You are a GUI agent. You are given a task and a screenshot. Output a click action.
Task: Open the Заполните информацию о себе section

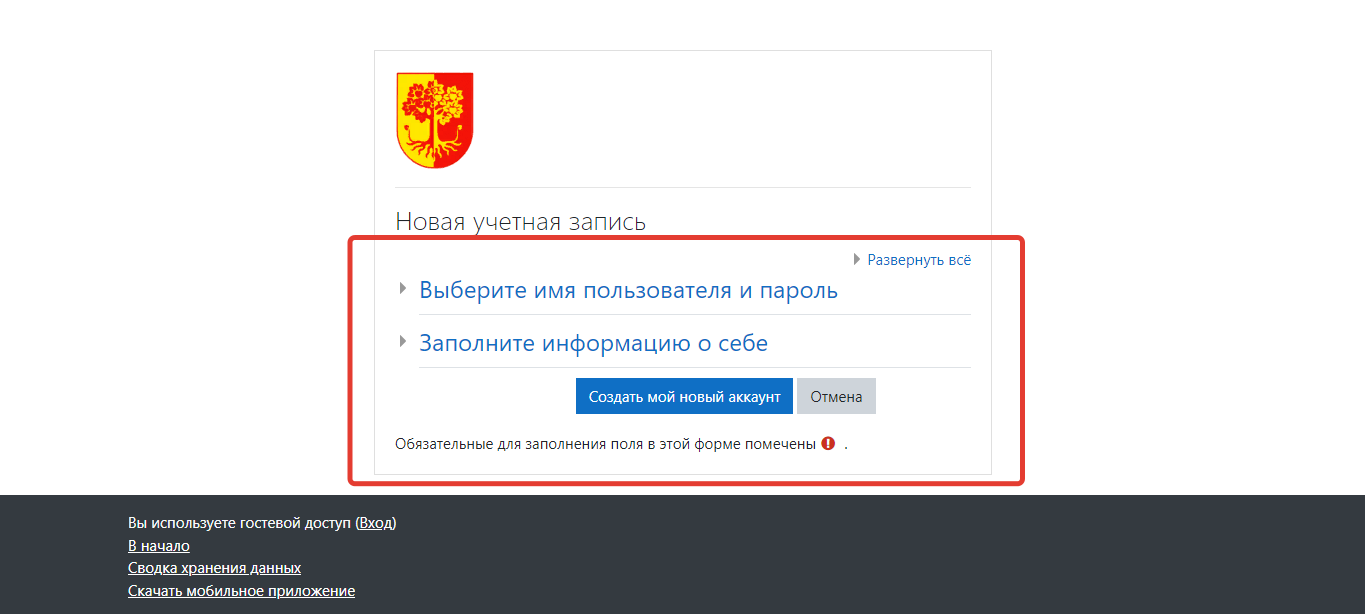[593, 344]
